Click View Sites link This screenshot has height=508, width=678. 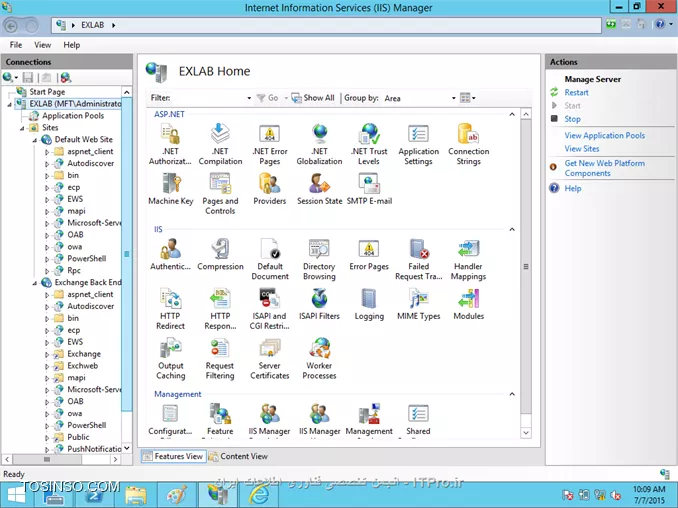point(582,149)
